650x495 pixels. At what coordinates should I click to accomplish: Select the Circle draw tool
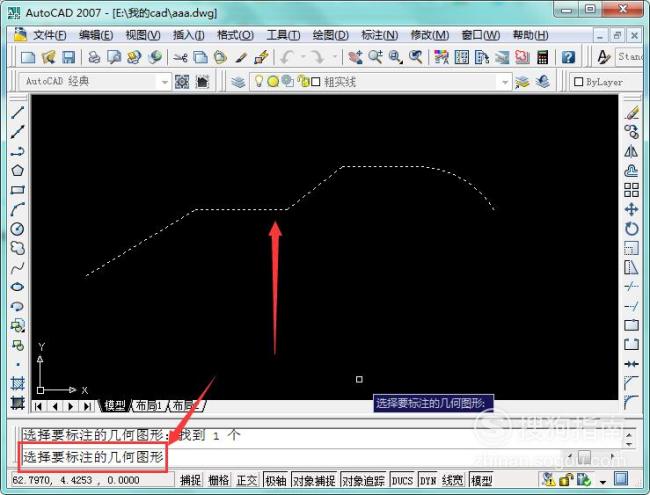tap(17, 229)
